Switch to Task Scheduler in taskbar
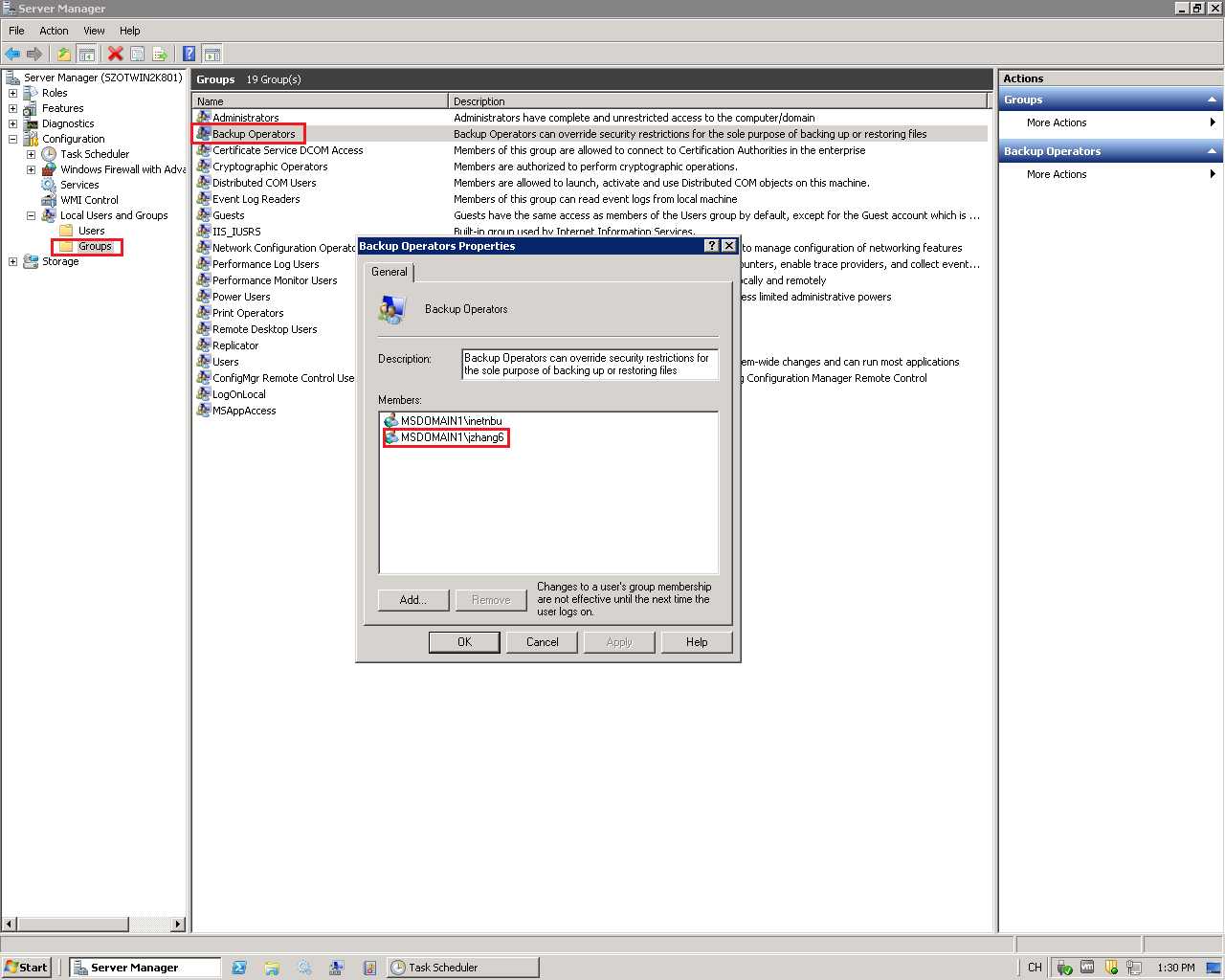 click(x=463, y=968)
